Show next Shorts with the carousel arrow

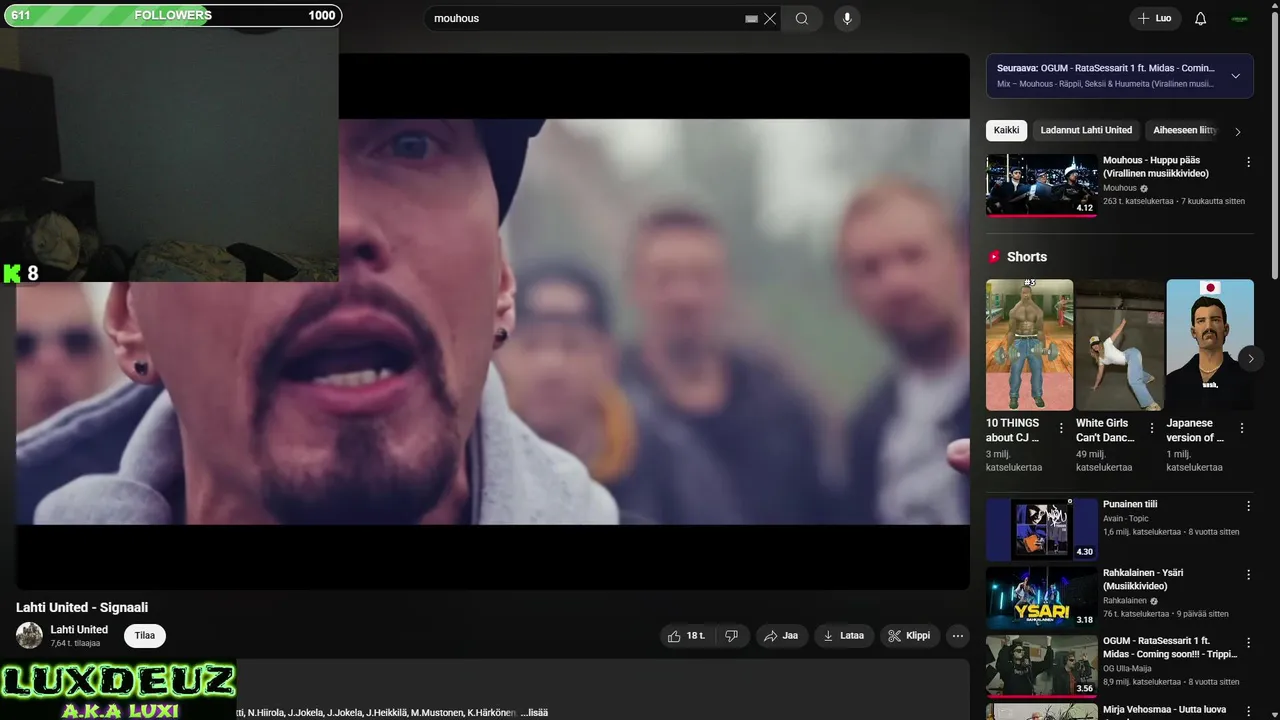pos(1250,358)
